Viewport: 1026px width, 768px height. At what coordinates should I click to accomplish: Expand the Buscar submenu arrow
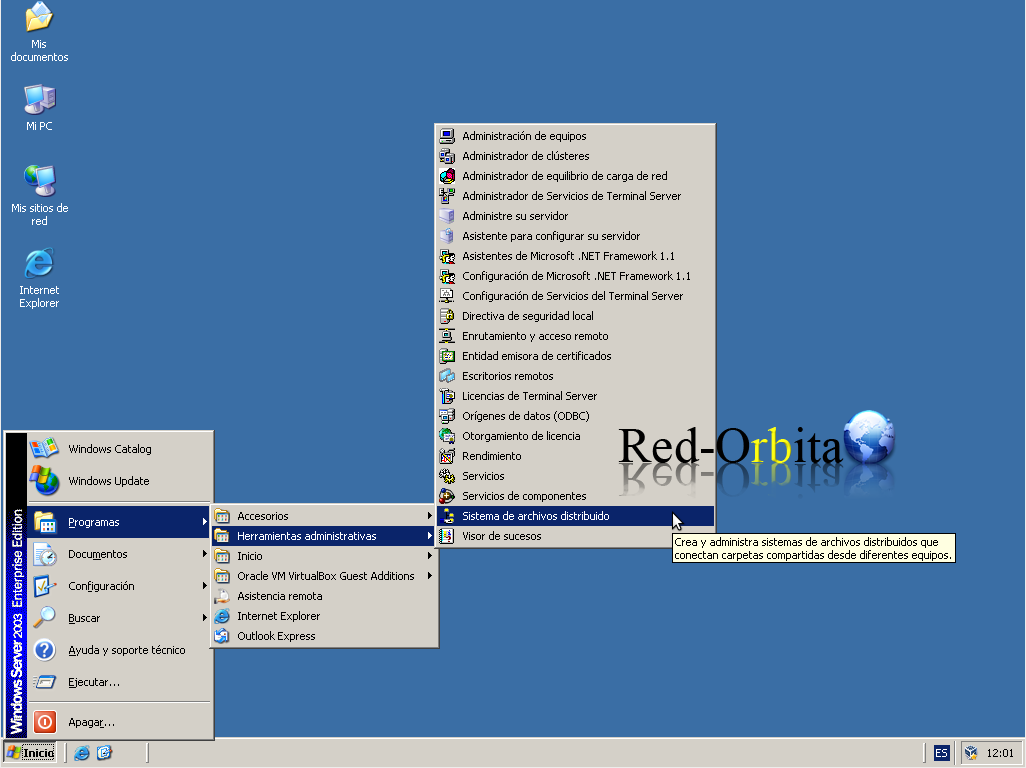point(205,618)
